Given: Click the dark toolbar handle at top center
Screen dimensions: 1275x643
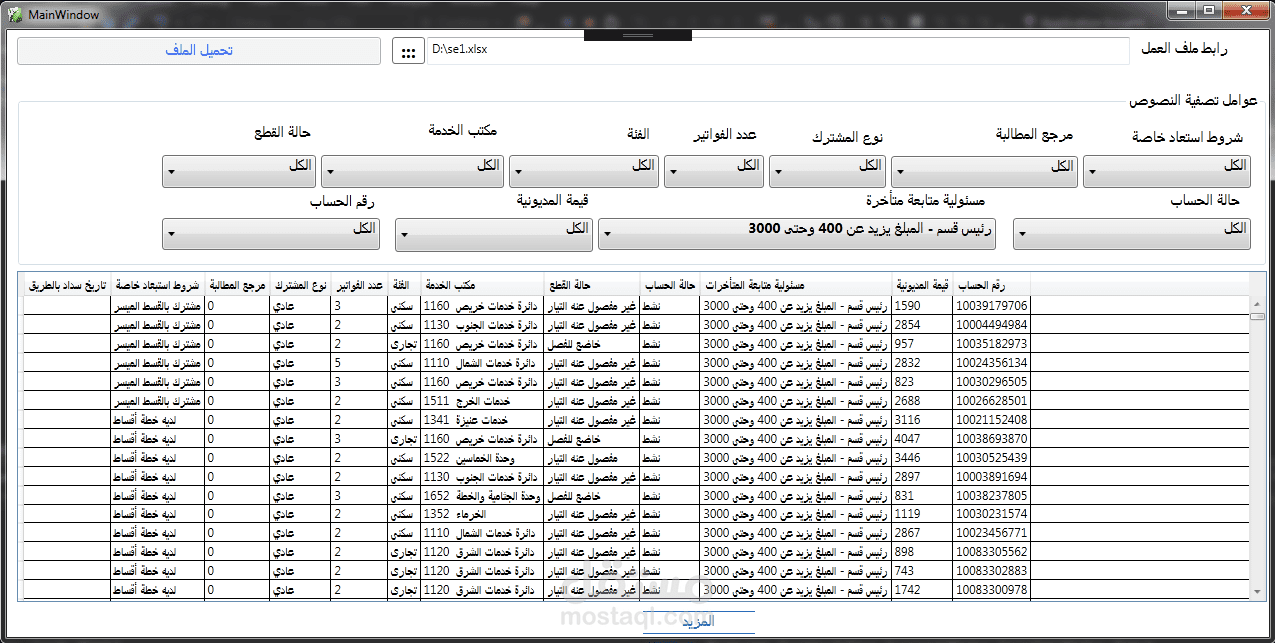Looking at the screenshot, I should point(637,35).
